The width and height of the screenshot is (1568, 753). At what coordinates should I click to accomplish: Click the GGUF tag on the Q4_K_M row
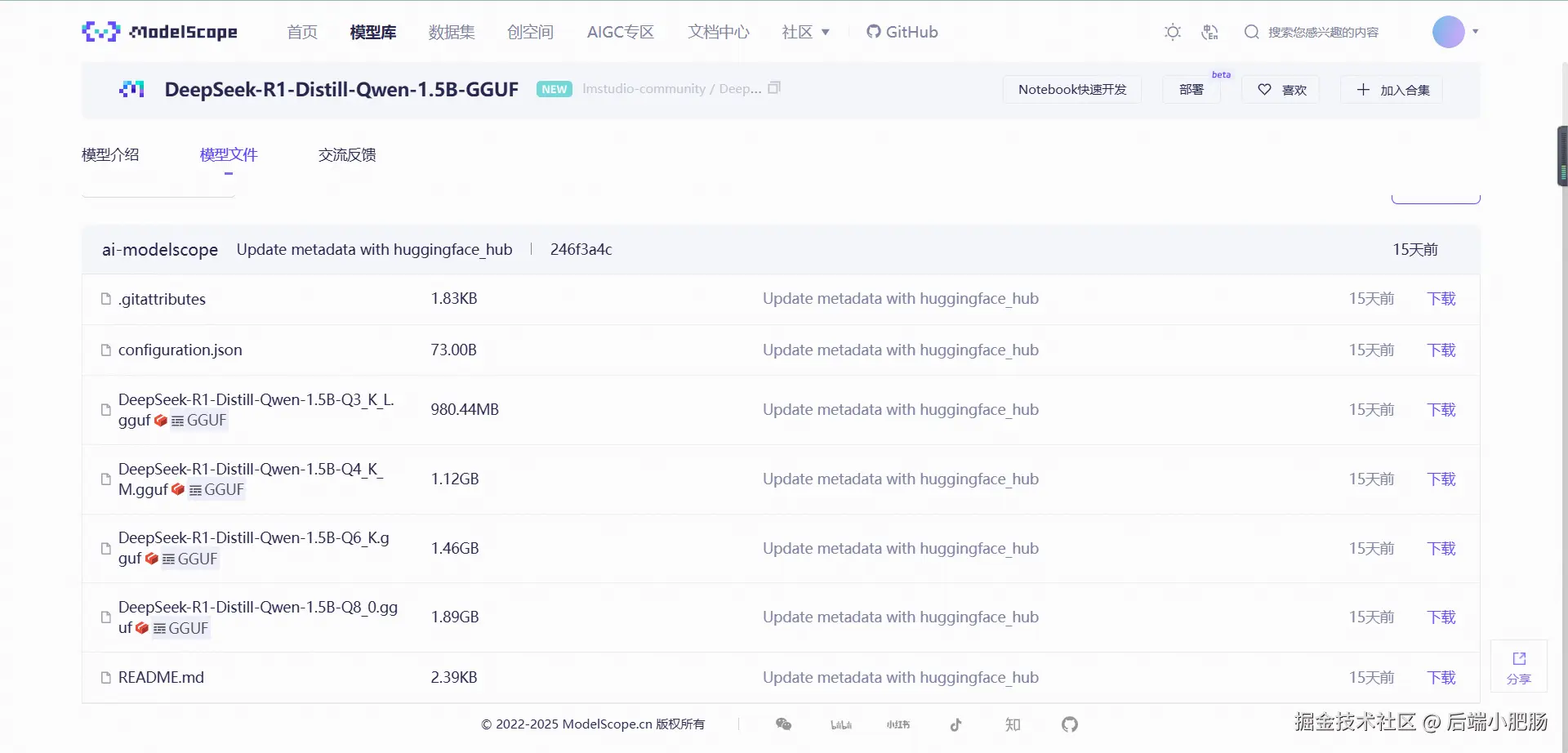[x=216, y=490]
